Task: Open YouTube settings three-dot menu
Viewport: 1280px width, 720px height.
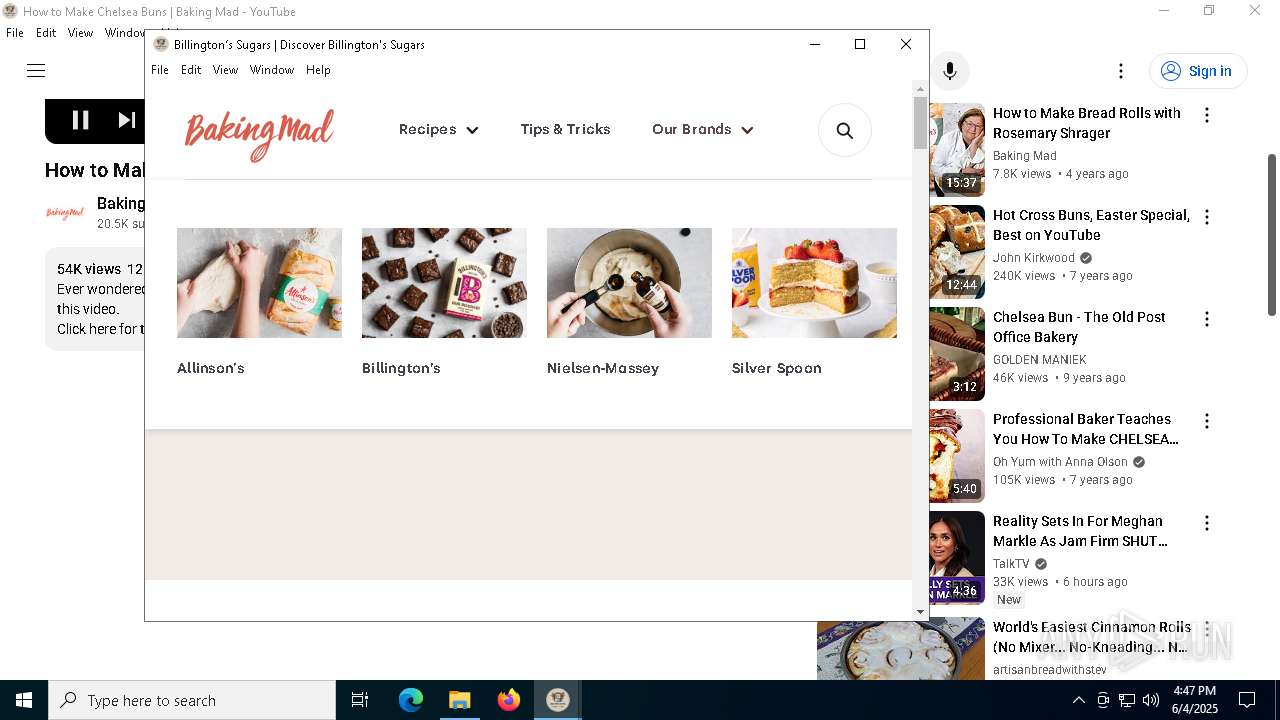Action: coord(1121,71)
